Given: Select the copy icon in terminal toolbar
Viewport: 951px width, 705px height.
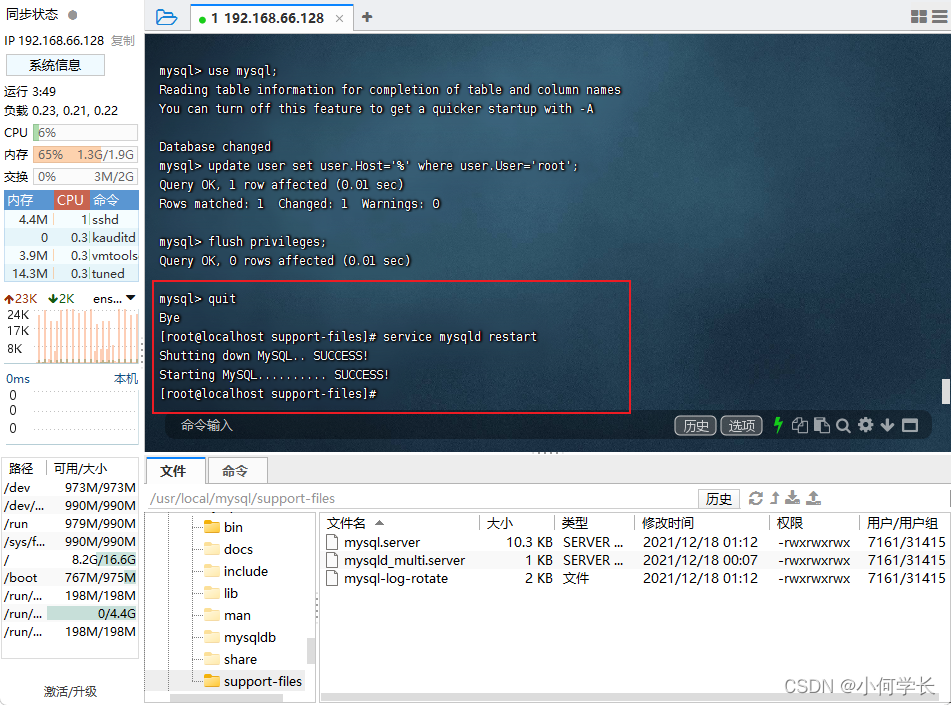Looking at the screenshot, I should [801, 425].
